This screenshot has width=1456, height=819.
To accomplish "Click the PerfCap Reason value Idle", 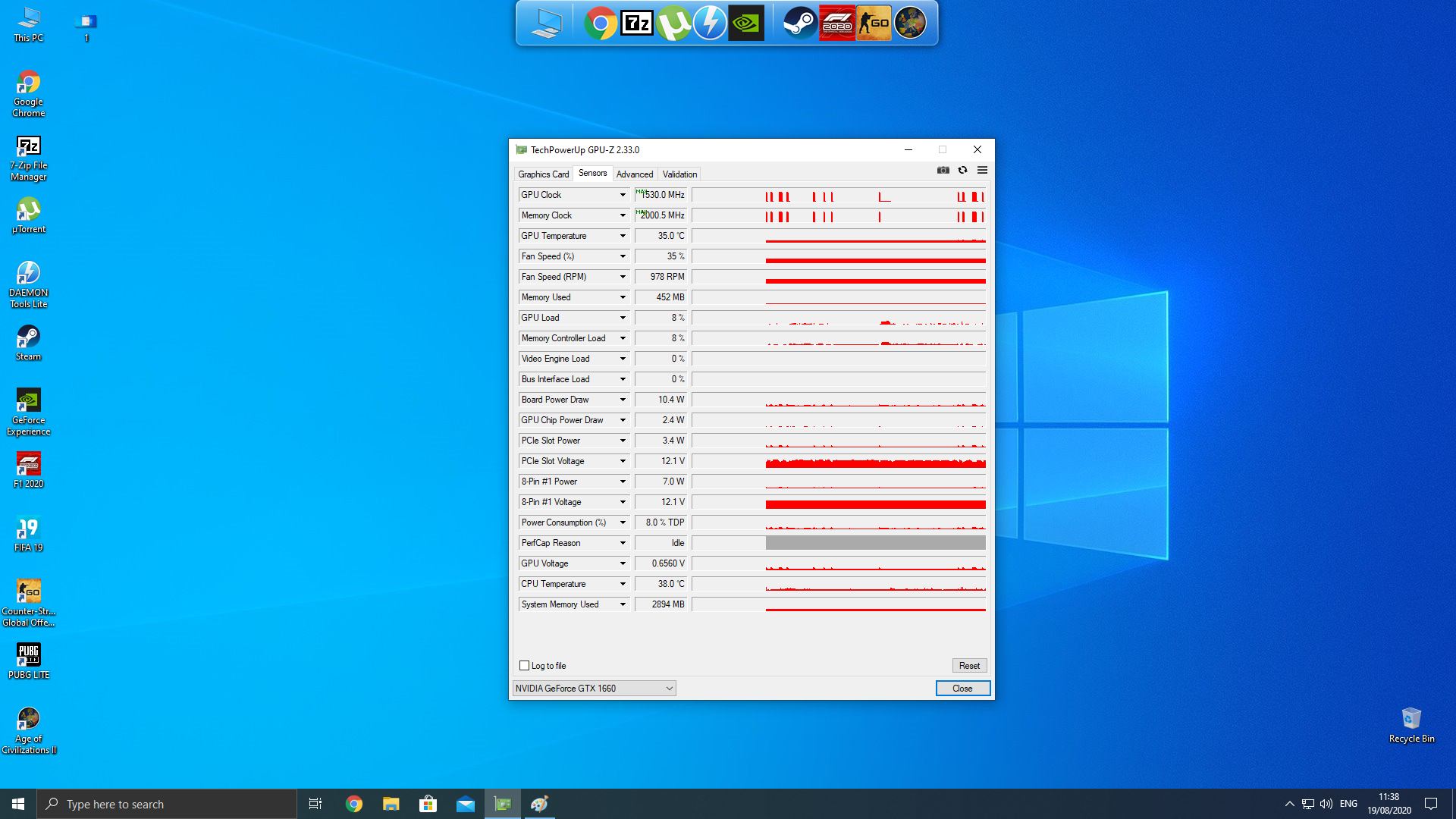I will (661, 543).
